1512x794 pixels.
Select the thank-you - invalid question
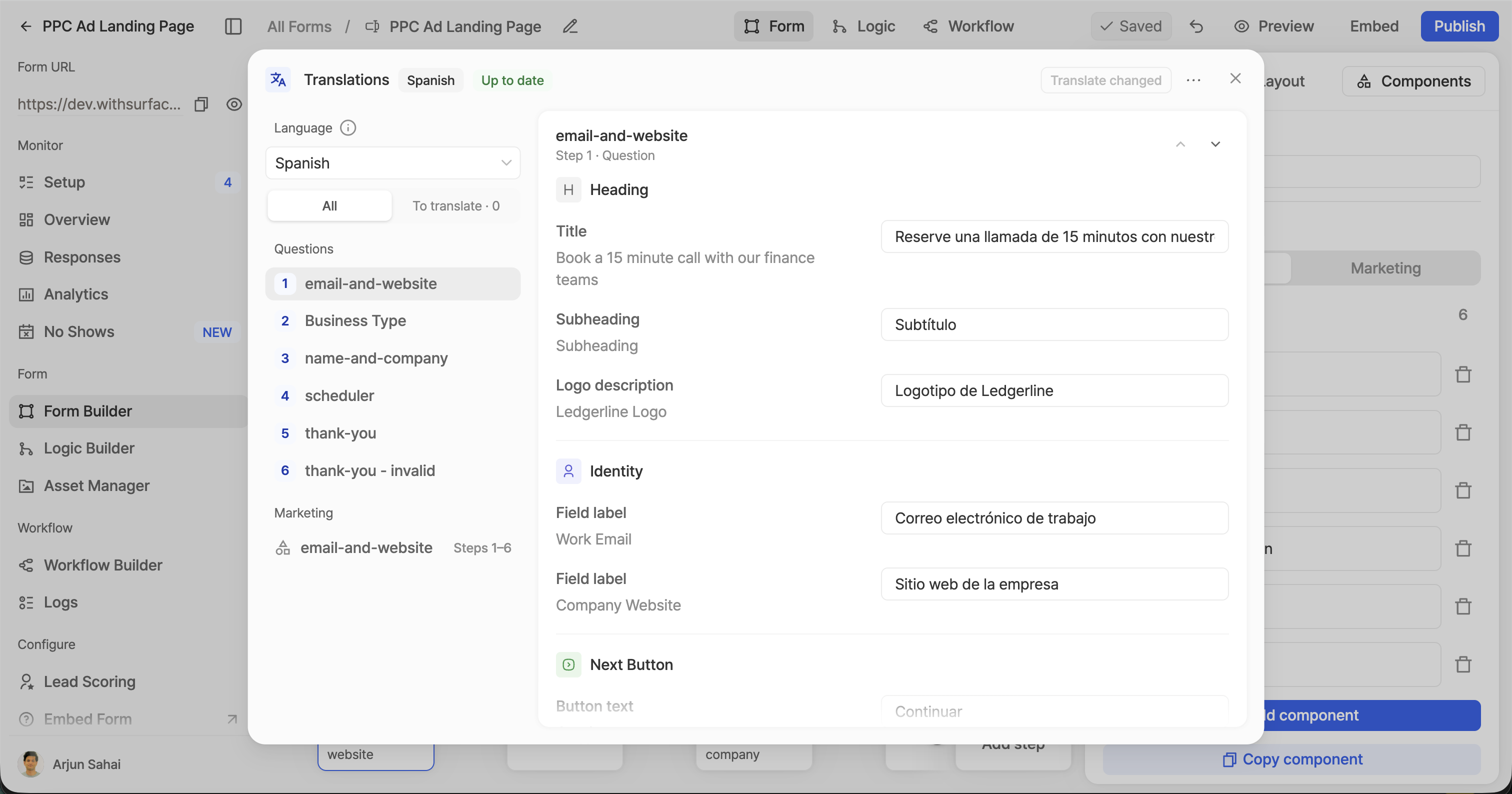click(392, 470)
